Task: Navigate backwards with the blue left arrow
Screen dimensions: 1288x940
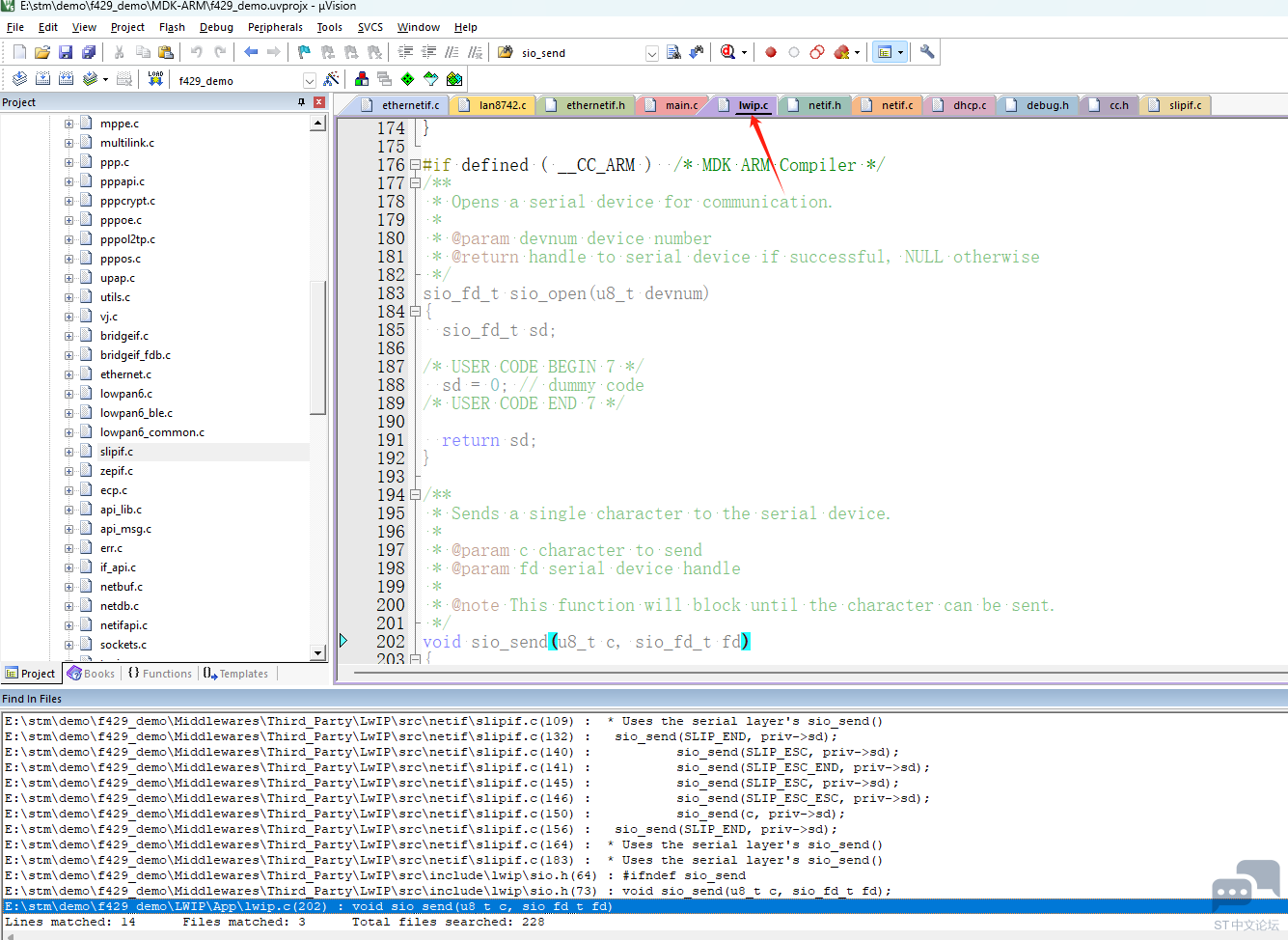Action: [251, 52]
